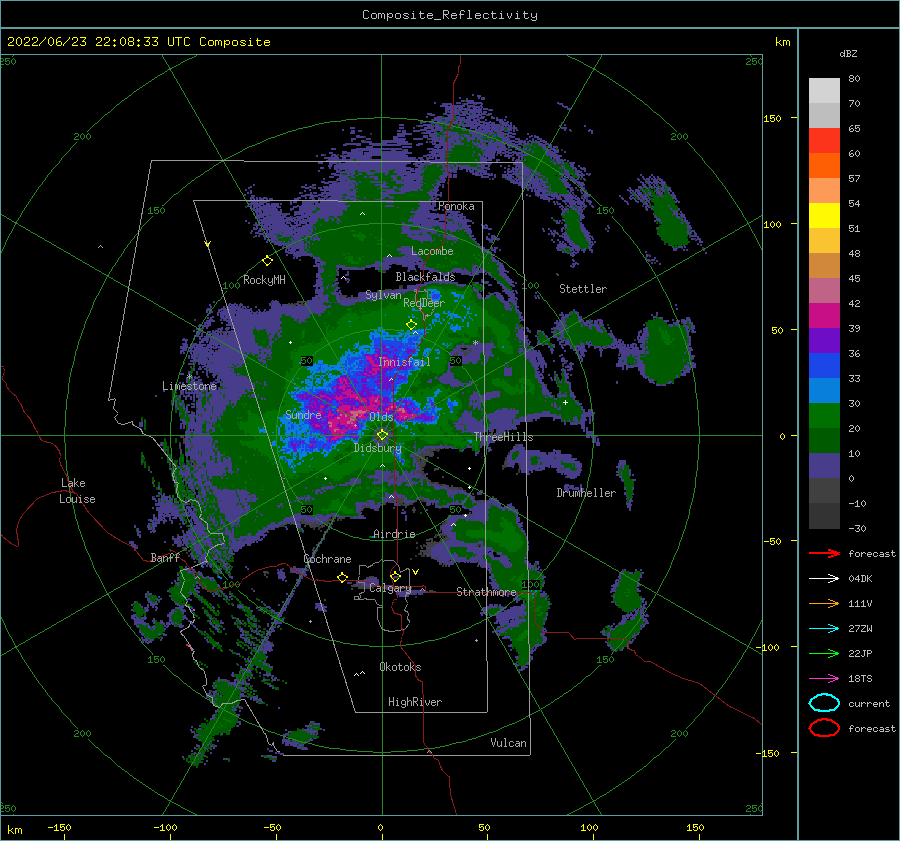
Task: Click the red forecast arrow legend icon
Action: (824, 553)
